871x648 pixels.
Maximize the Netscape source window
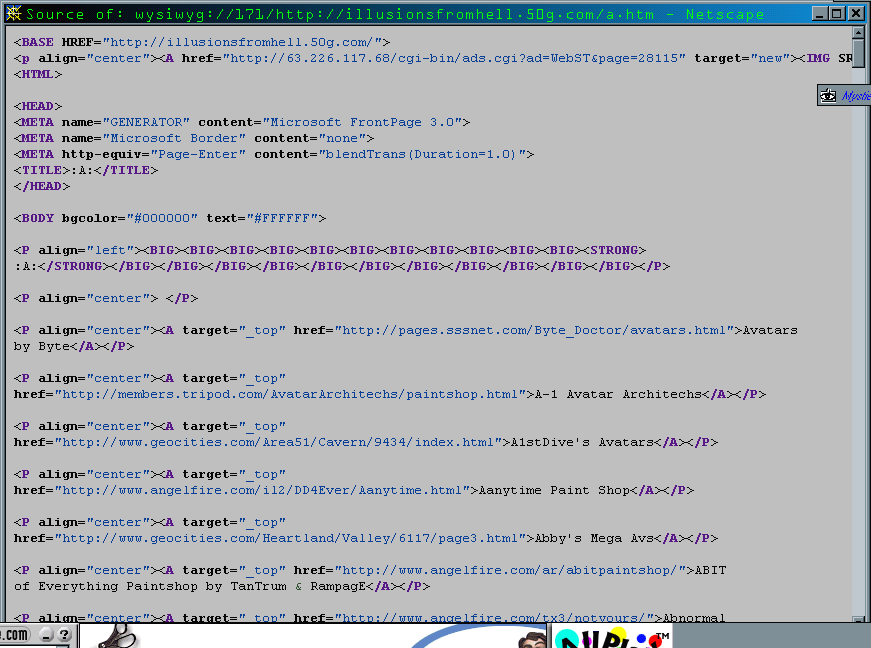click(837, 13)
